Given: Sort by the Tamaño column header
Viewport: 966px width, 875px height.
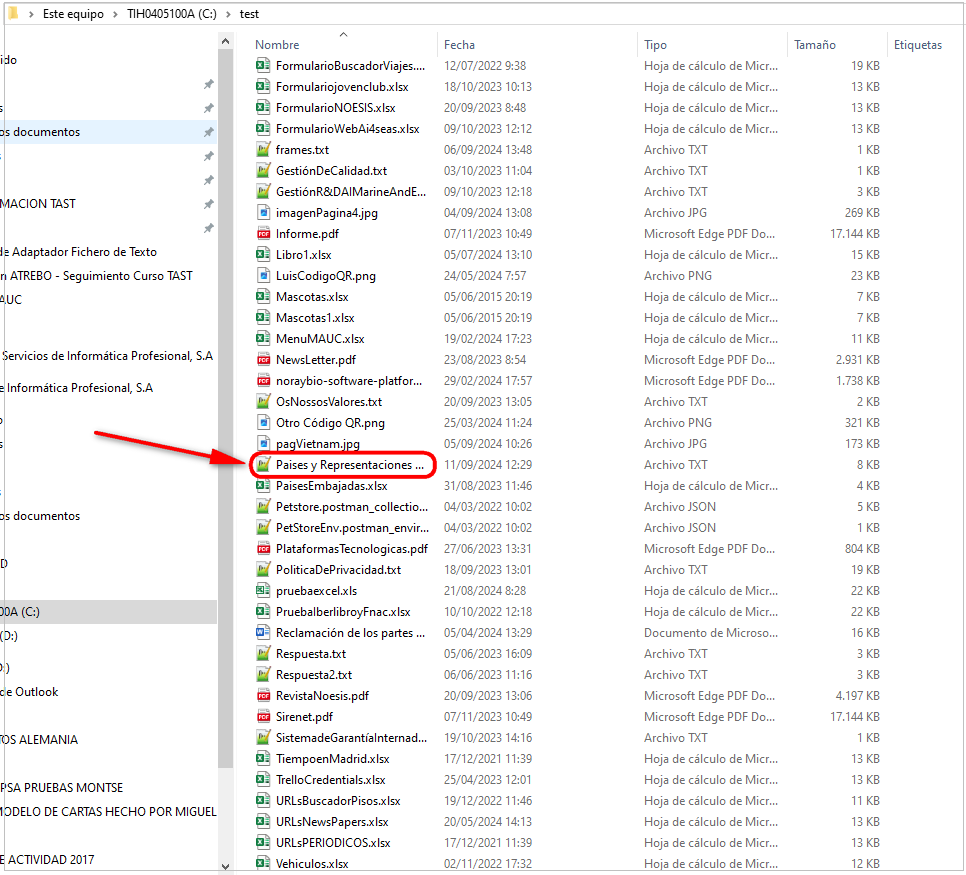Looking at the screenshot, I should tap(815, 45).
